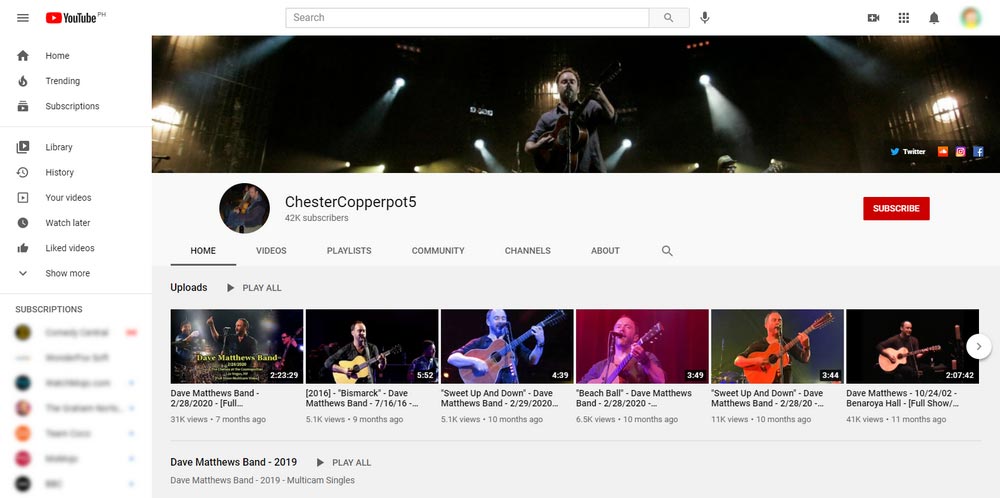Open the Benaroya Hall 2:07:42 thumbnail
Viewport: 1000px width, 498px height.
click(x=913, y=346)
